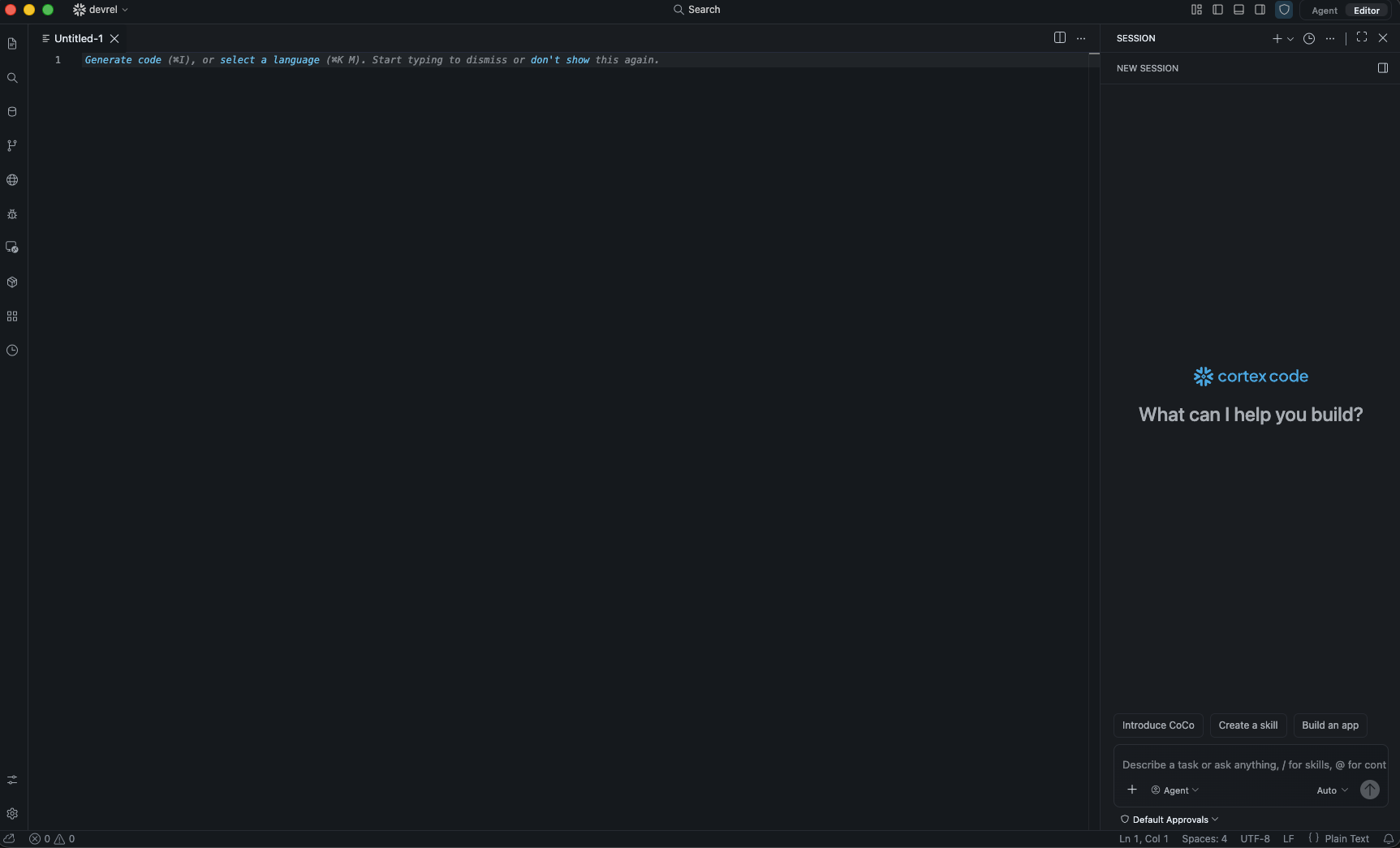
Task: Click UTF-8 encoding in status bar
Action: tap(1255, 839)
